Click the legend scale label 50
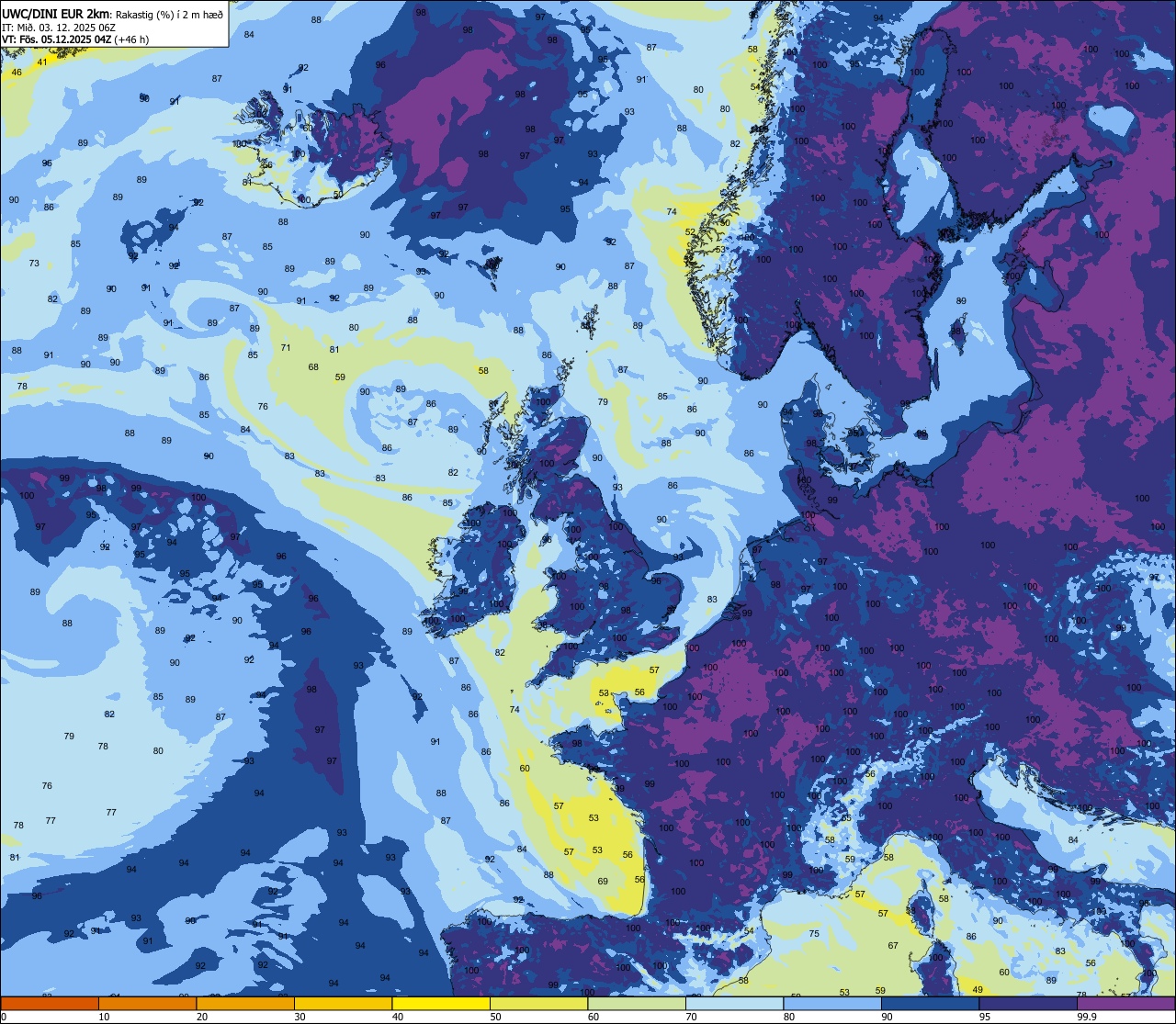This screenshot has height=1024, width=1176. click(495, 1017)
